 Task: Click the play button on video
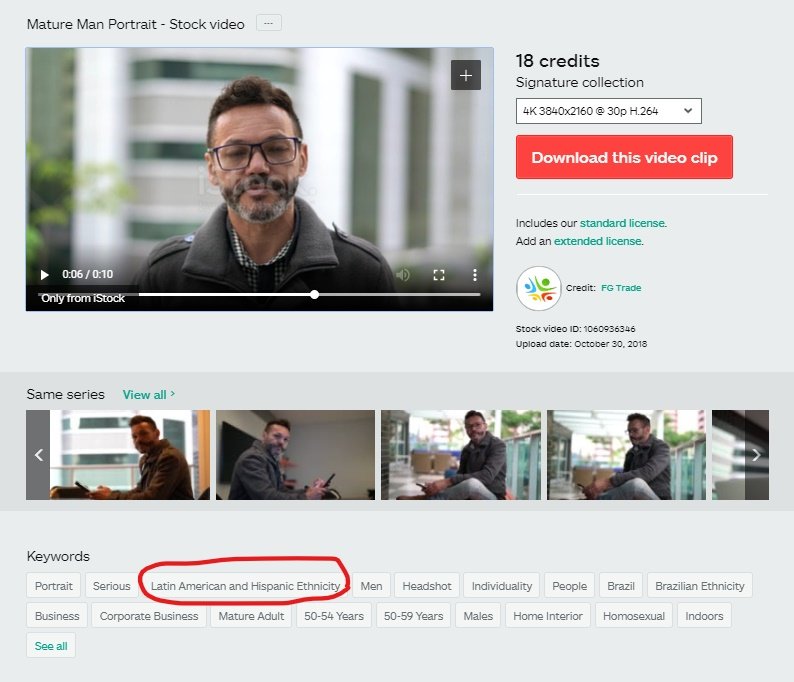pyautogui.click(x=44, y=275)
